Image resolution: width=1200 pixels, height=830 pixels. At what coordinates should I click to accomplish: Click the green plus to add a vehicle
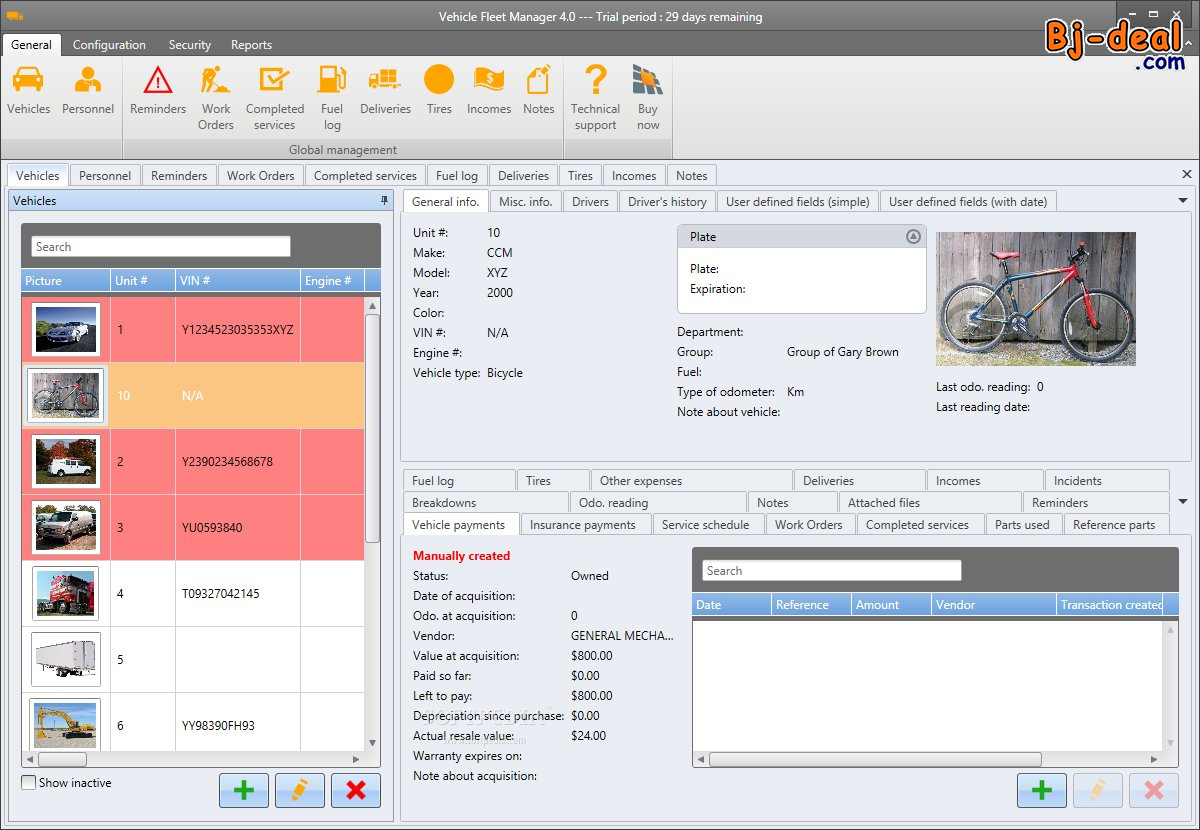tap(244, 790)
